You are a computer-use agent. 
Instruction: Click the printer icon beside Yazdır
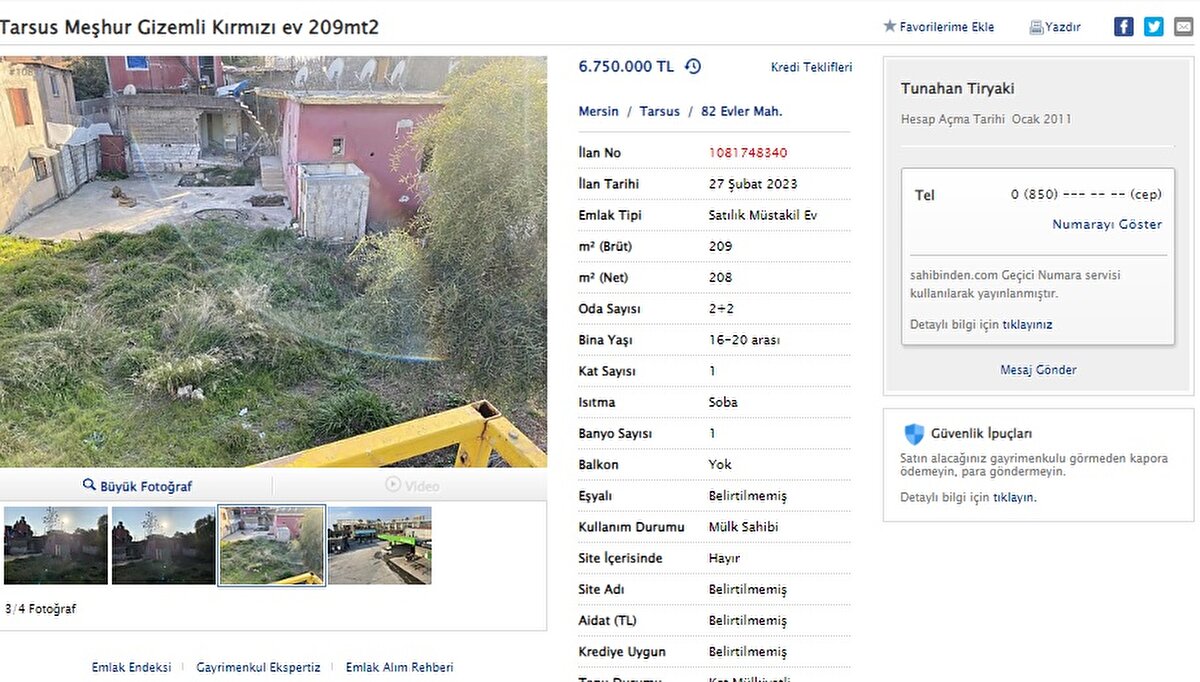click(x=1036, y=28)
